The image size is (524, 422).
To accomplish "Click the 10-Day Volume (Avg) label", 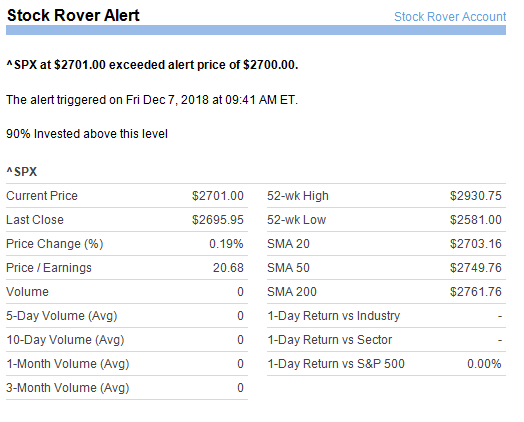I will tap(65, 340).
